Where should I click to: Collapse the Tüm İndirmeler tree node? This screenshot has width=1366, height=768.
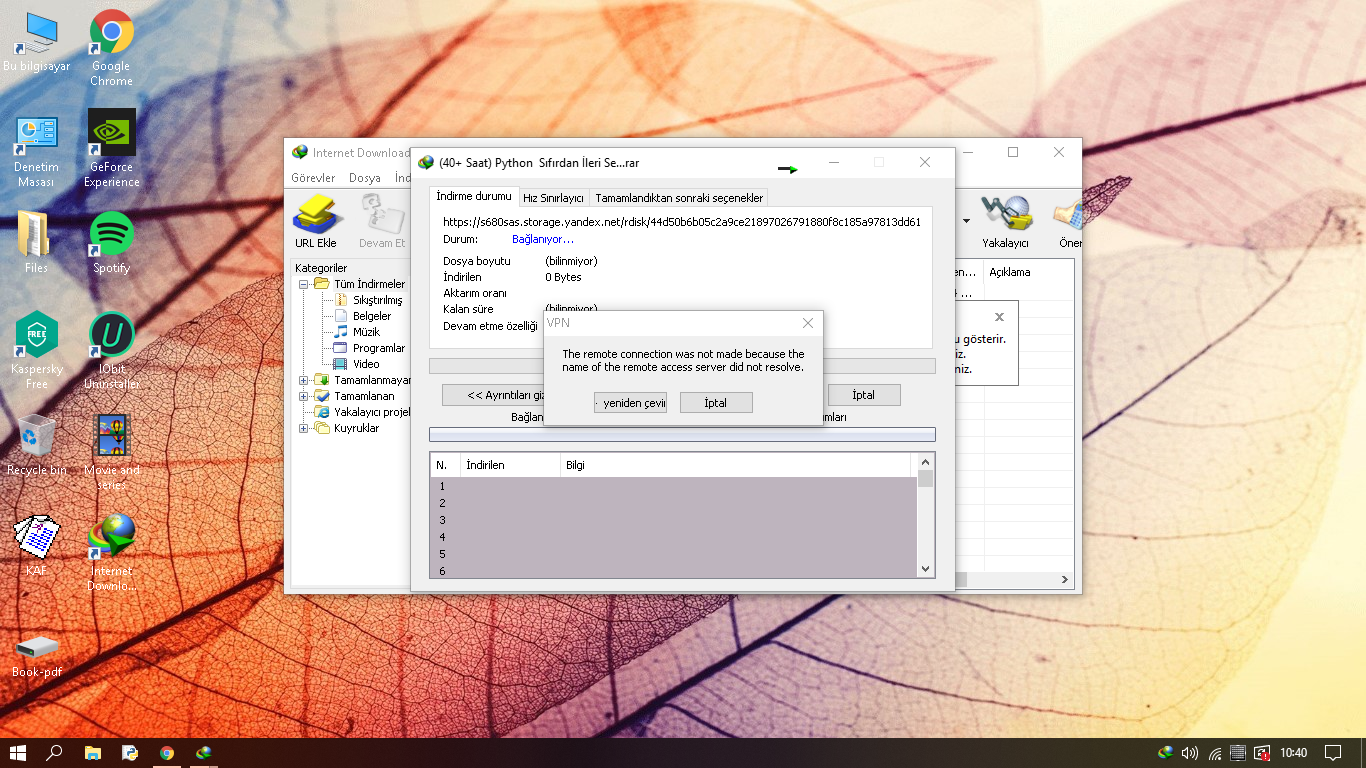304,284
